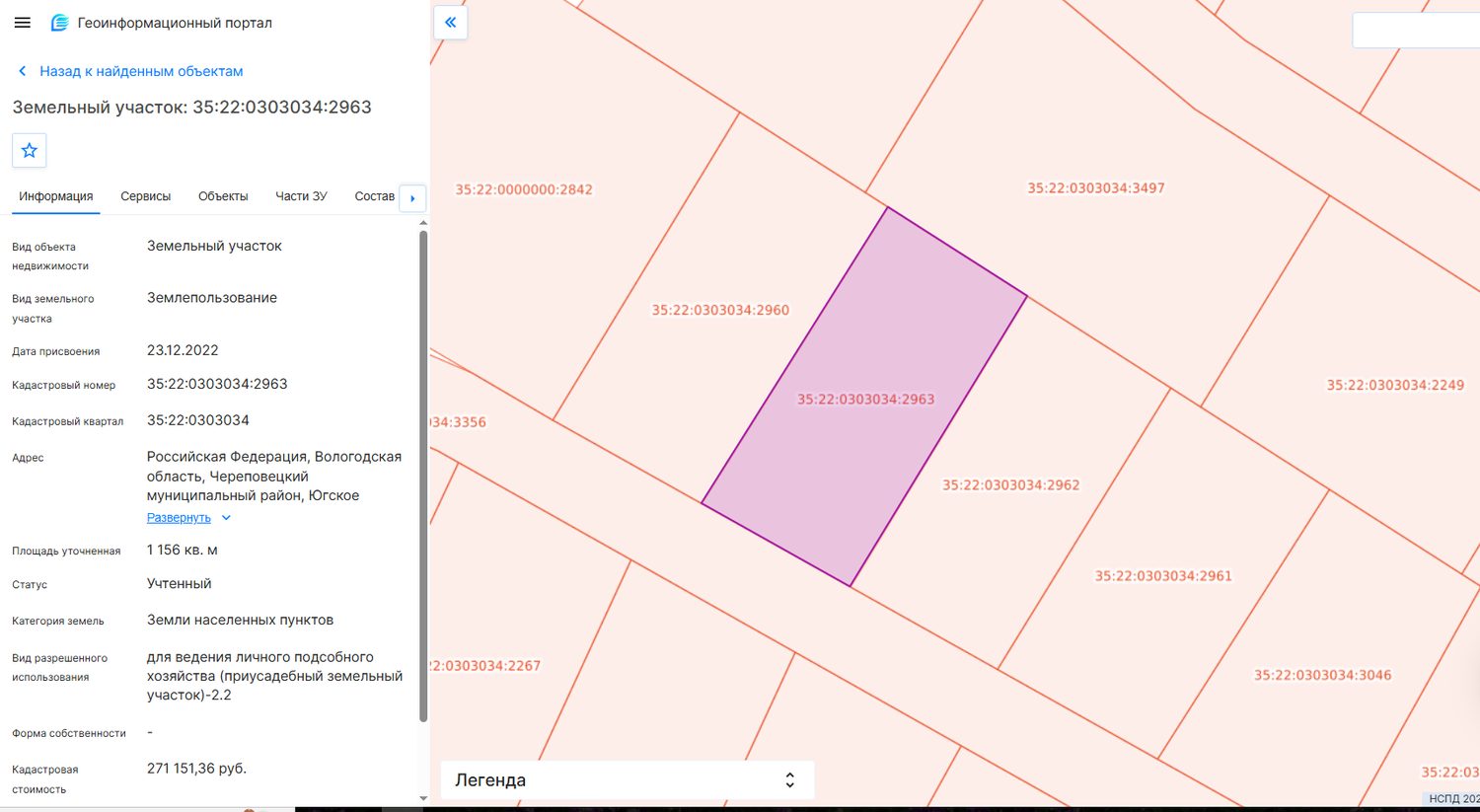Show more tabs with right arrow
The height and width of the screenshot is (812, 1480).
point(412,197)
